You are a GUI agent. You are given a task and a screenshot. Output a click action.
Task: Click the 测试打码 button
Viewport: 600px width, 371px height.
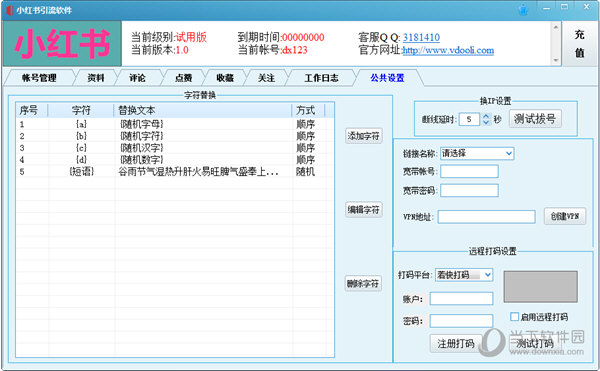pos(535,343)
